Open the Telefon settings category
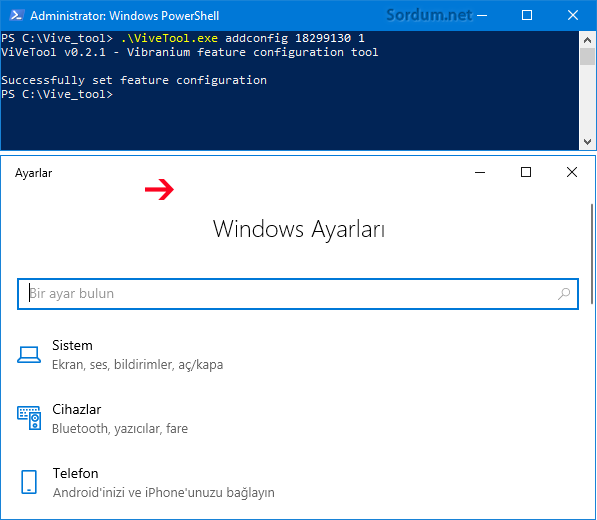This screenshot has width=597, height=520. point(148,483)
